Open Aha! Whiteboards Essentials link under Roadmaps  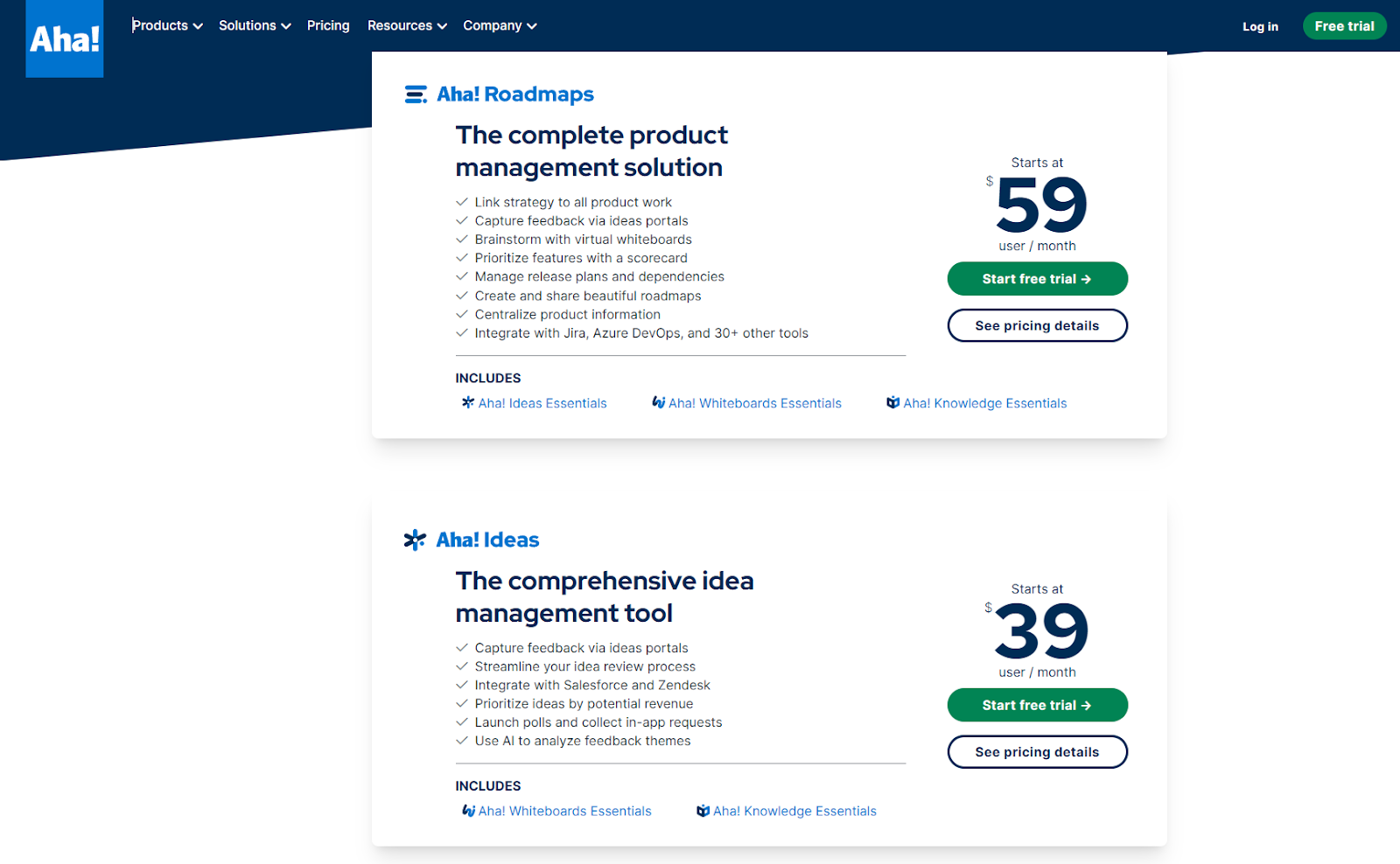point(755,403)
